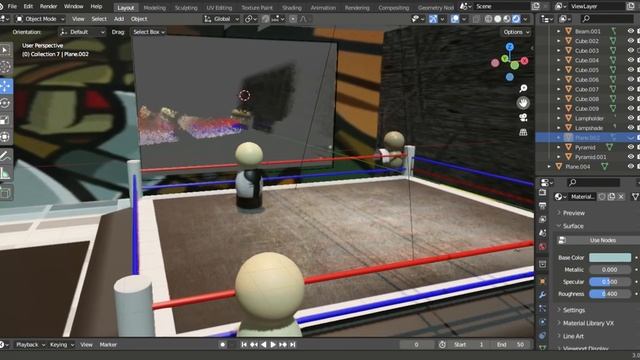This screenshot has height=360, width=640.
Task: Expand the Plane.004 tree item
Action: 549,167
